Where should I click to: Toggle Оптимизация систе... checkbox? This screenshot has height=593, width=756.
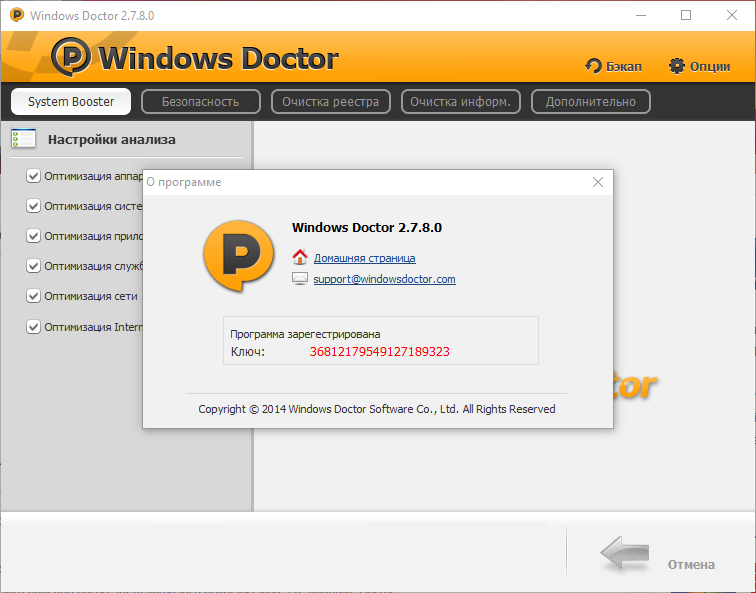coord(33,206)
